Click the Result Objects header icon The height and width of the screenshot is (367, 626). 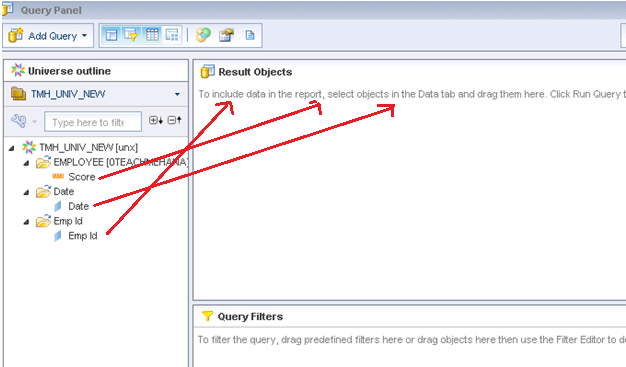208,71
